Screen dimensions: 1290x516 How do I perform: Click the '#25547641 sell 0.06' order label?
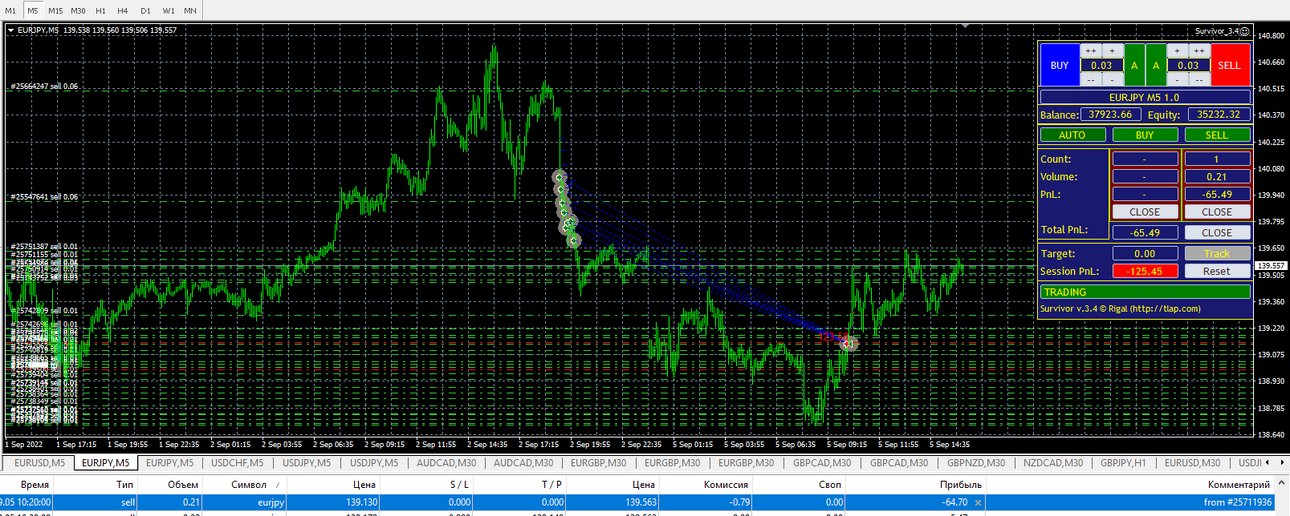[44, 197]
